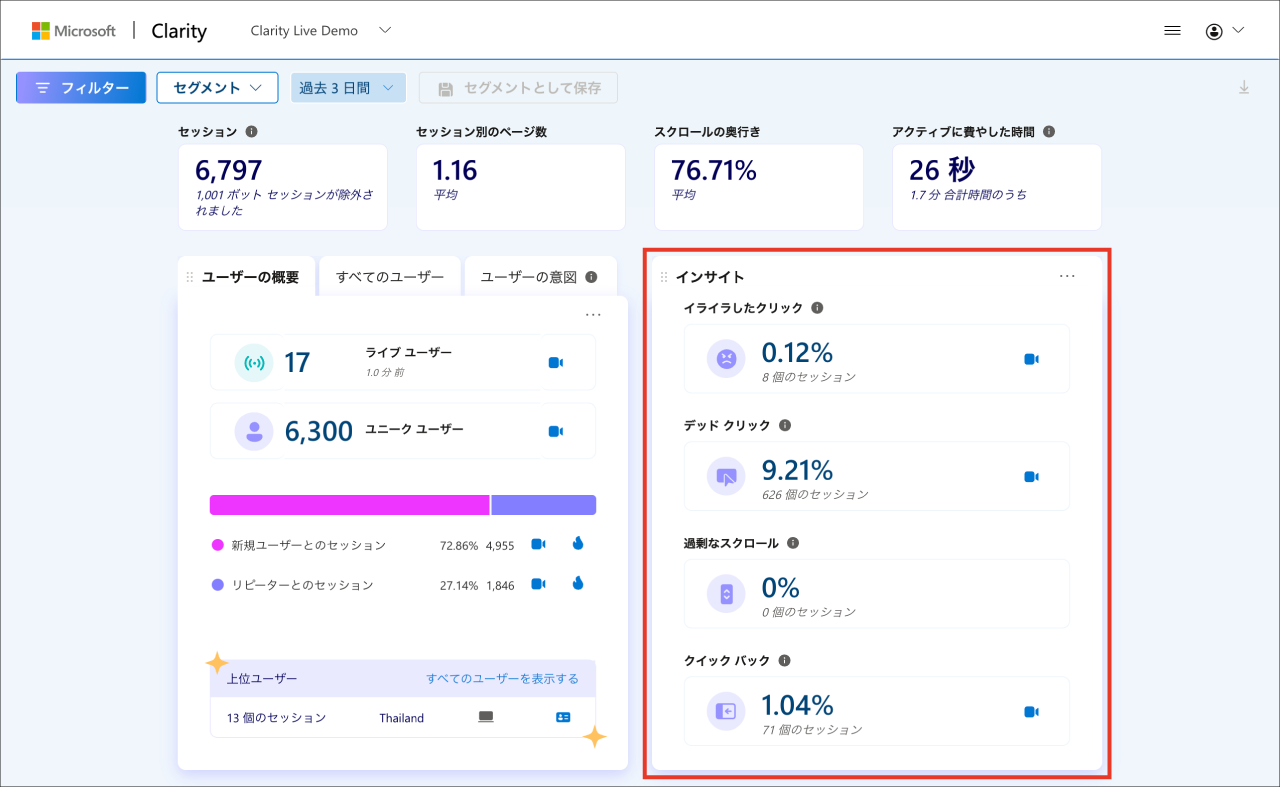Click the 76.71% scroll depth value
The image size is (1280, 787).
tap(714, 171)
